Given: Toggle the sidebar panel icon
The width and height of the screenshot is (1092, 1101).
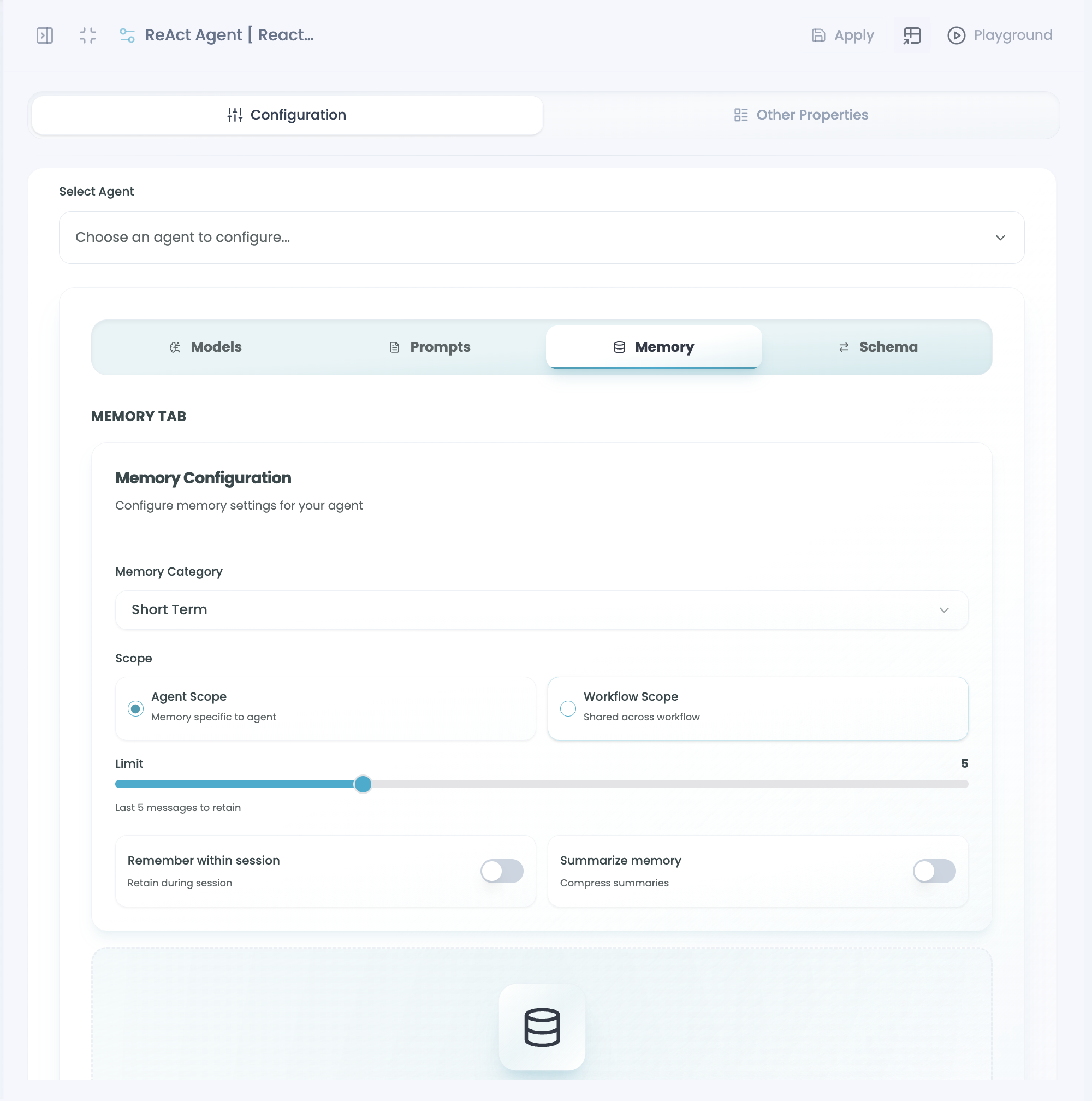Looking at the screenshot, I should pos(44,35).
